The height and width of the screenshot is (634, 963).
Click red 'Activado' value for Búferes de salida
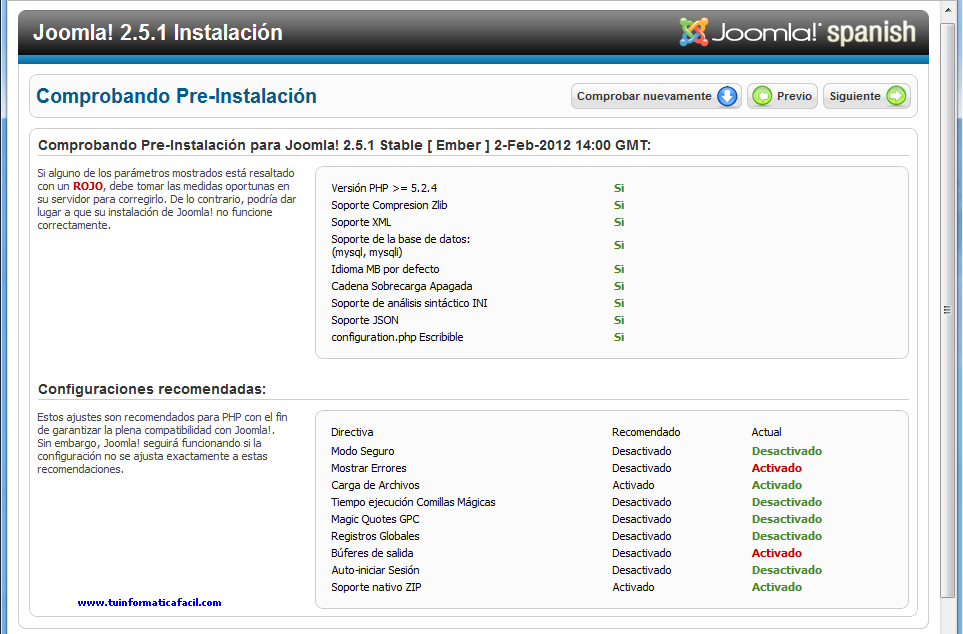777,554
